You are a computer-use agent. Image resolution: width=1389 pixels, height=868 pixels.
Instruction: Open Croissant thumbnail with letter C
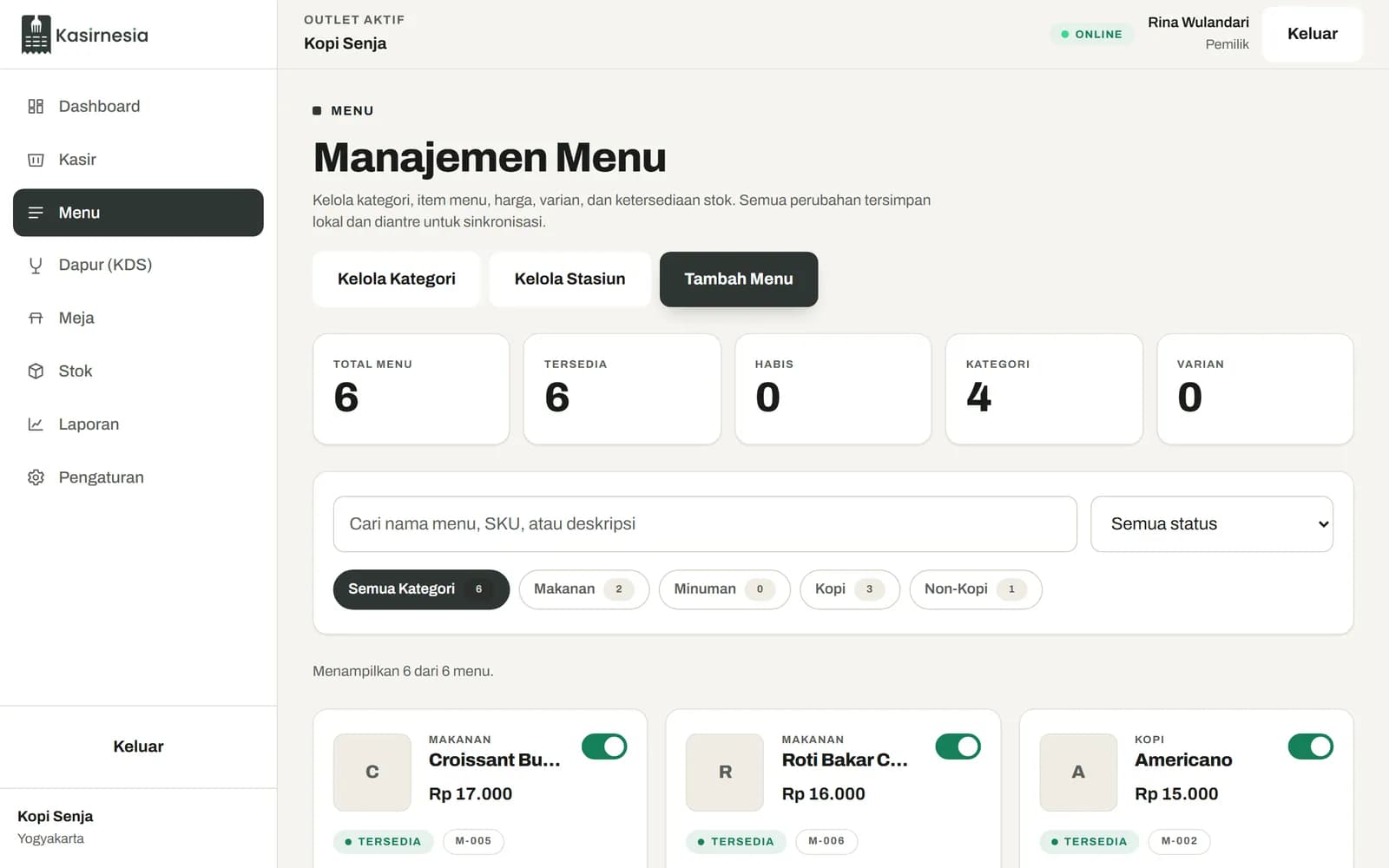(372, 772)
